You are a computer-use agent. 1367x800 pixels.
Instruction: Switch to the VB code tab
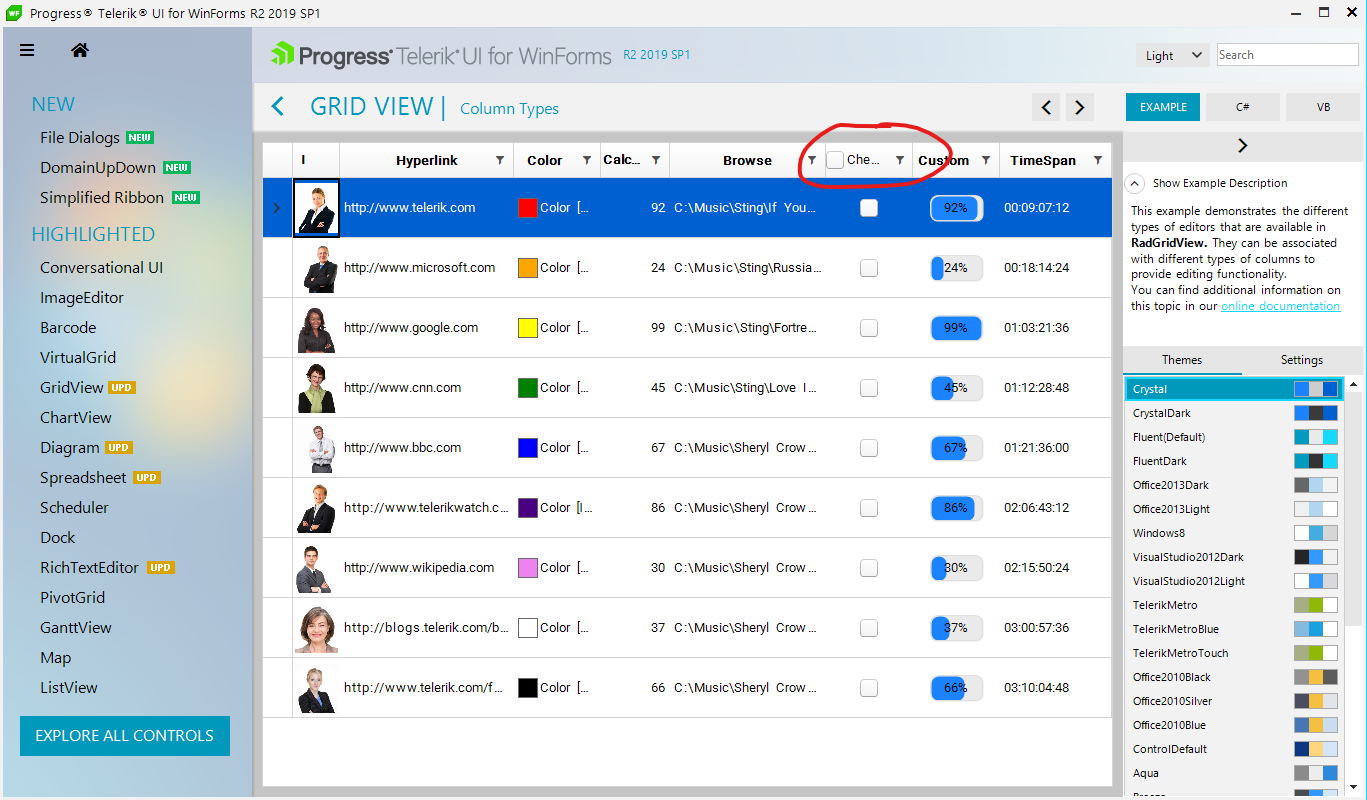pos(1323,107)
